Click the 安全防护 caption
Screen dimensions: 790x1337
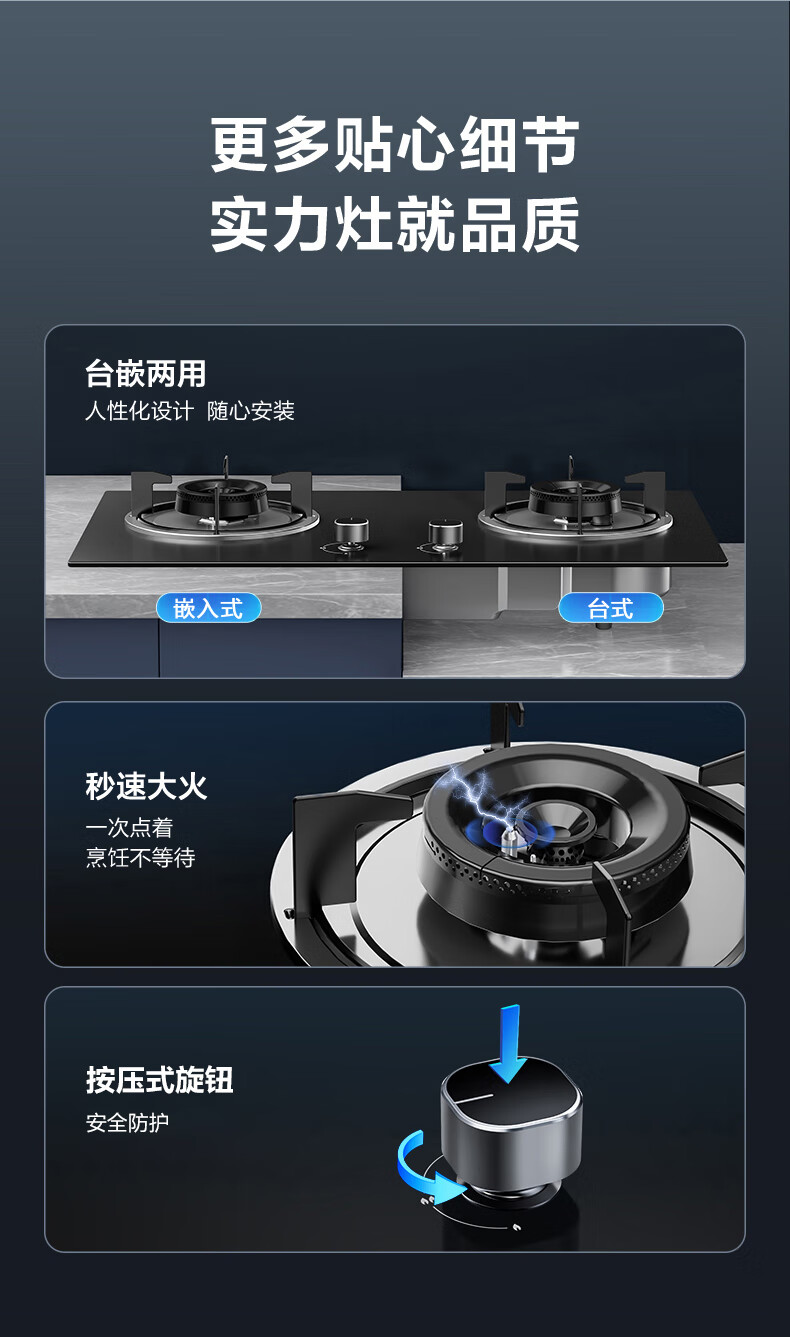coord(127,1123)
